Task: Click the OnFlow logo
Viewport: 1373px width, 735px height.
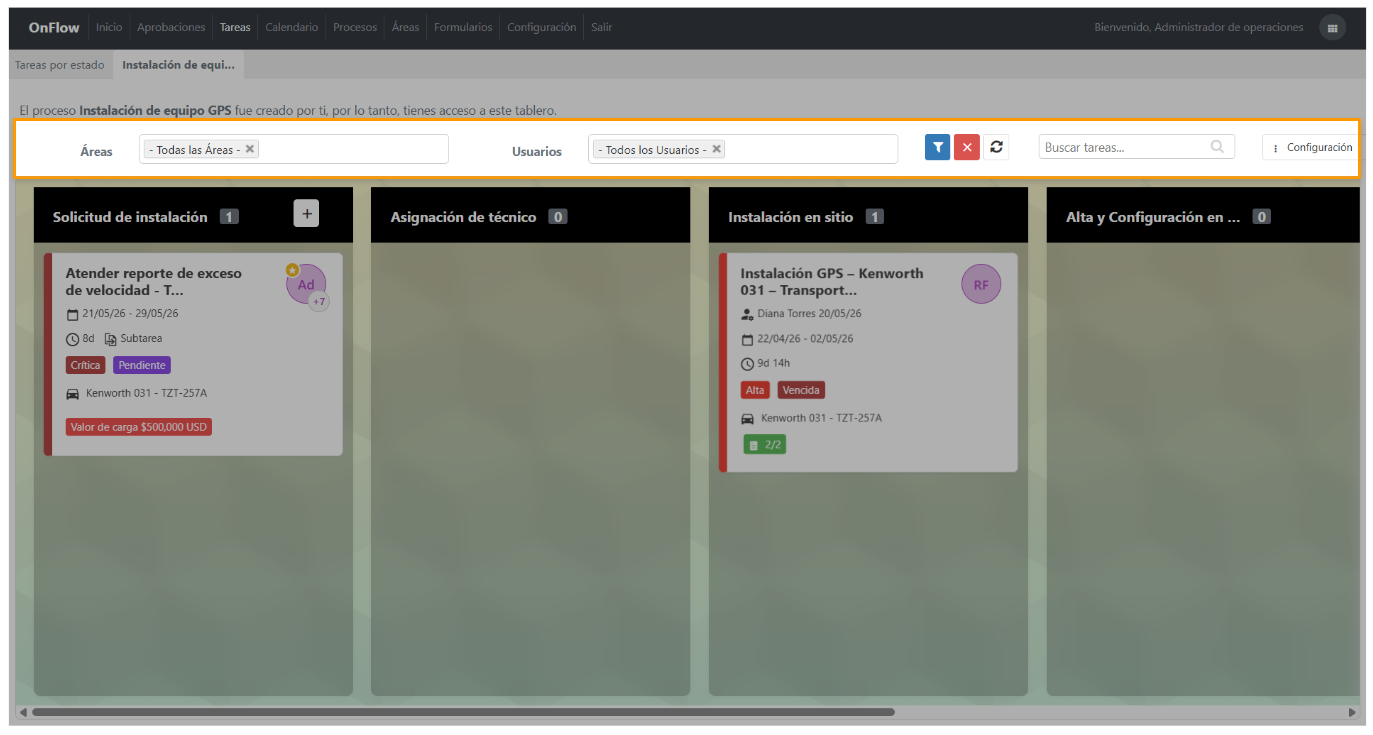Action: [x=54, y=28]
